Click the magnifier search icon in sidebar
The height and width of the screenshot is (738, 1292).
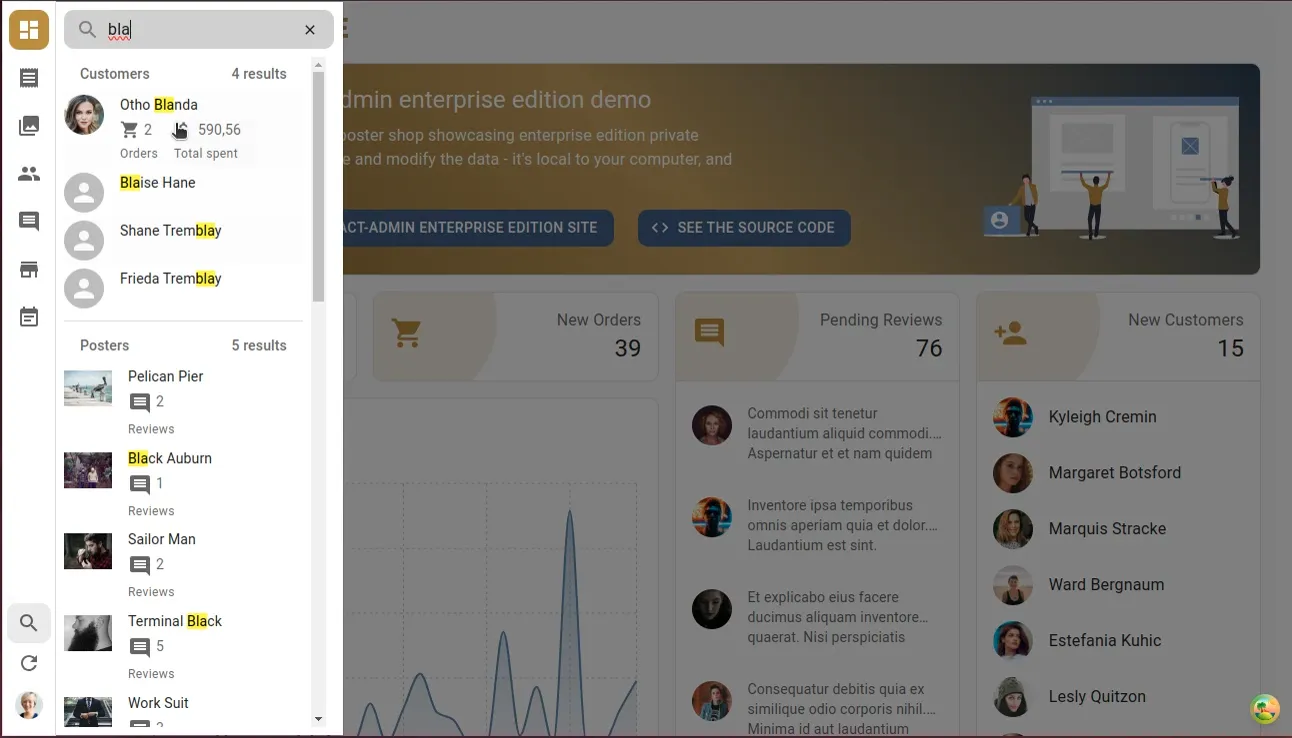point(29,623)
